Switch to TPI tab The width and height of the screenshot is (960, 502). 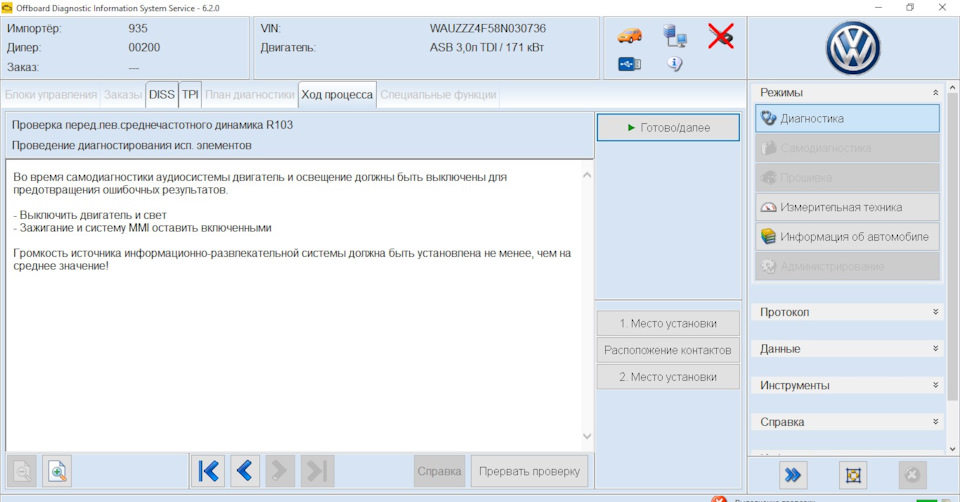coord(190,95)
